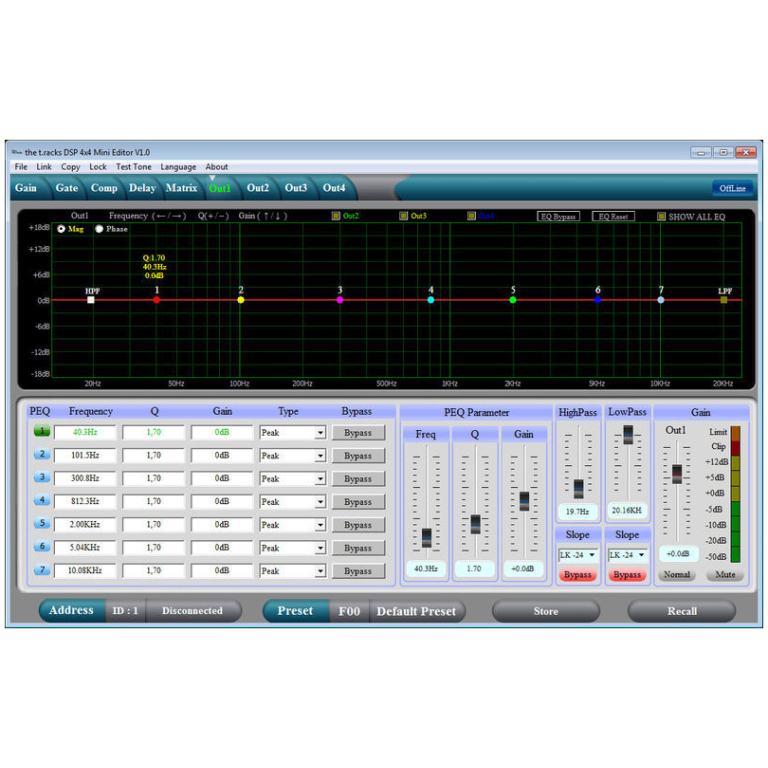Image resolution: width=768 pixels, height=768 pixels.
Task: Check the SHOW ALL EQ checkbox
Action: (661, 216)
